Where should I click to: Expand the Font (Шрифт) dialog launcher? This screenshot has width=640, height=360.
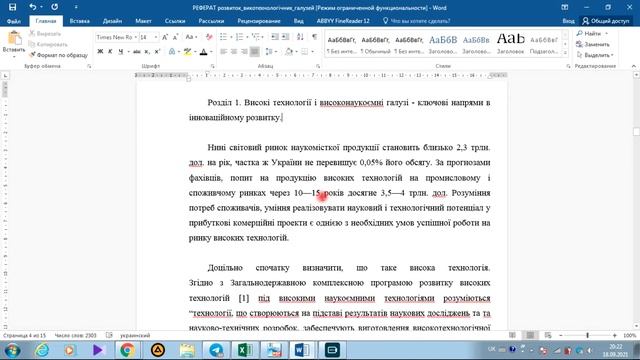[x=212, y=66]
